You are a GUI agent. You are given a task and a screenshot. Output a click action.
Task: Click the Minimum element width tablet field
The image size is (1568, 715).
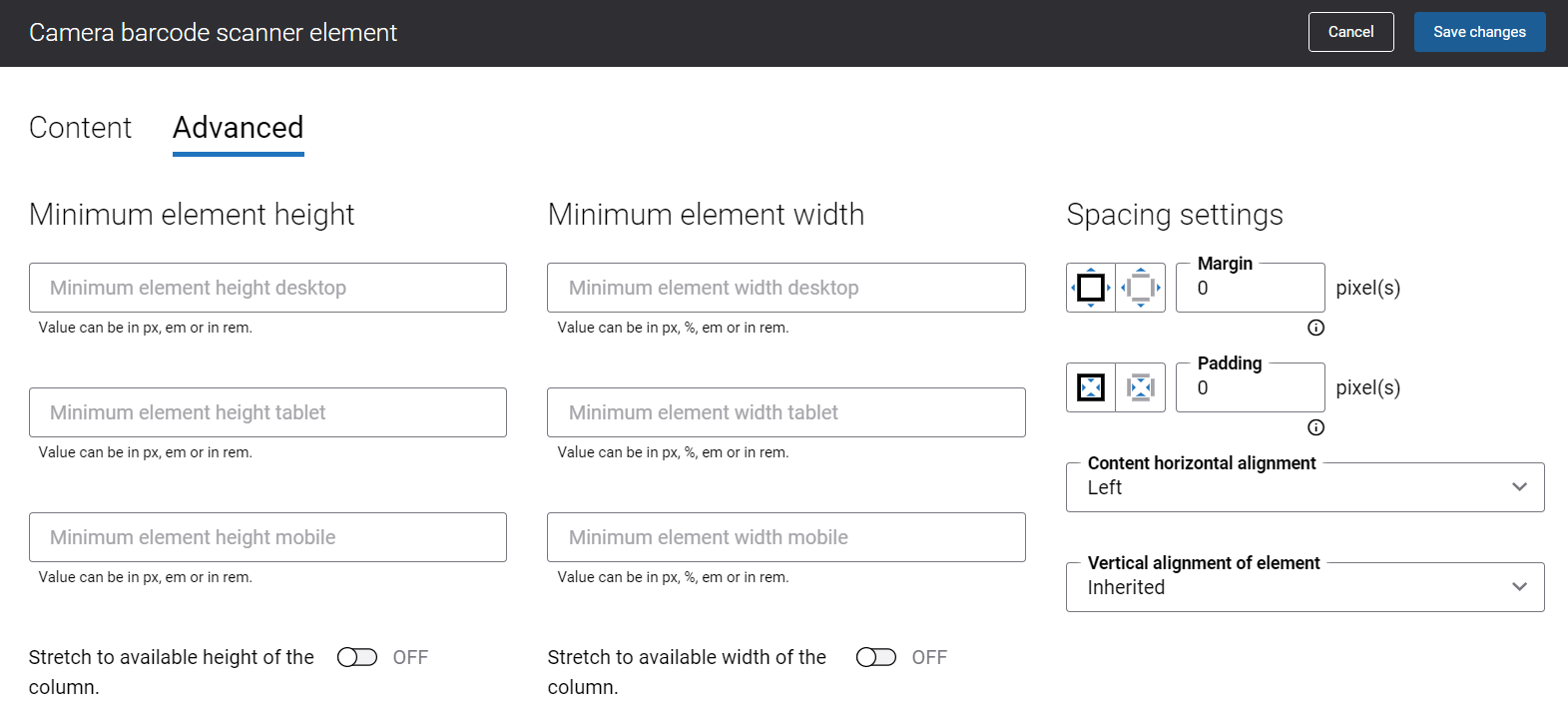(x=785, y=412)
